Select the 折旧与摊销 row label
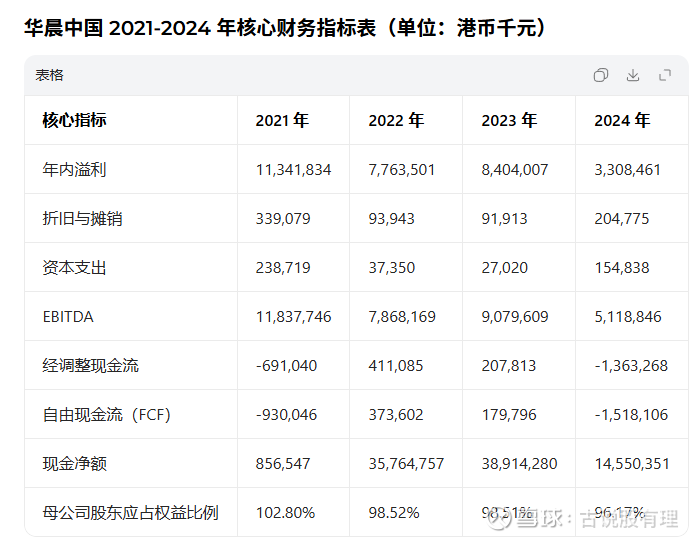The height and width of the screenshot is (540, 699). tap(82, 218)
